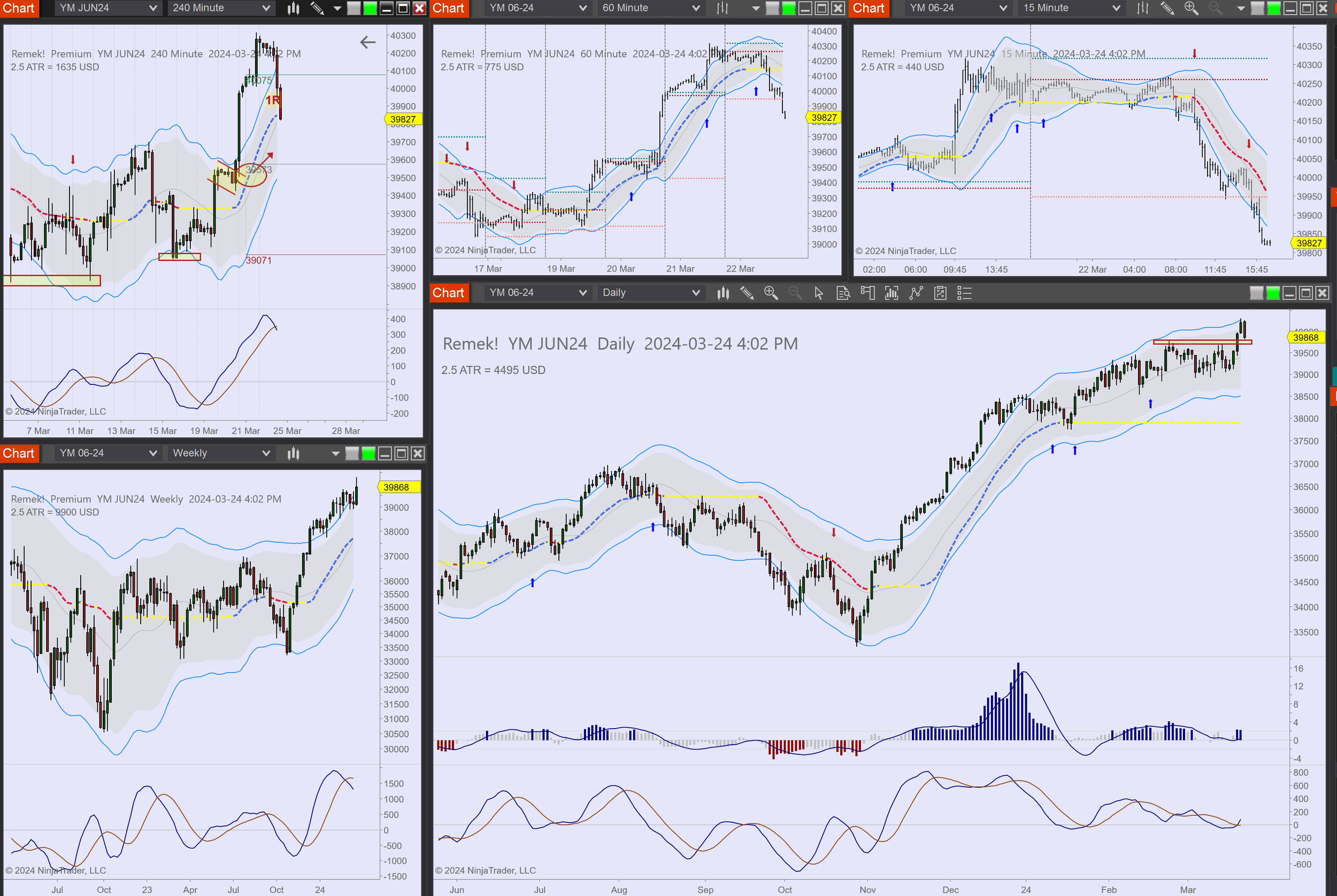Open Chart Trader icon in Daily toolbar

point(867,293)
